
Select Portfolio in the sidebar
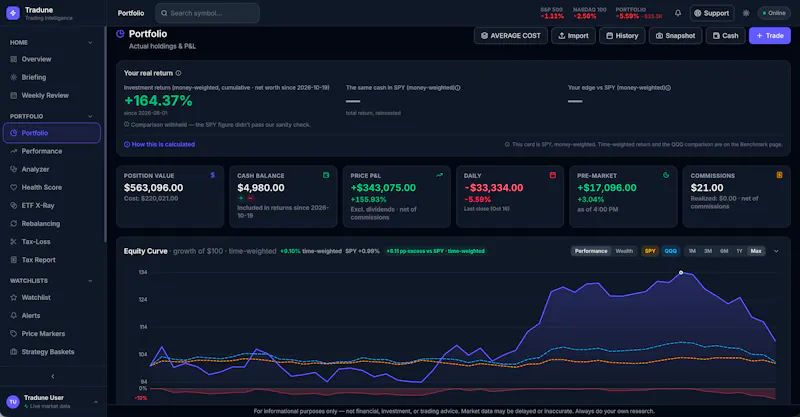[52, 133]
